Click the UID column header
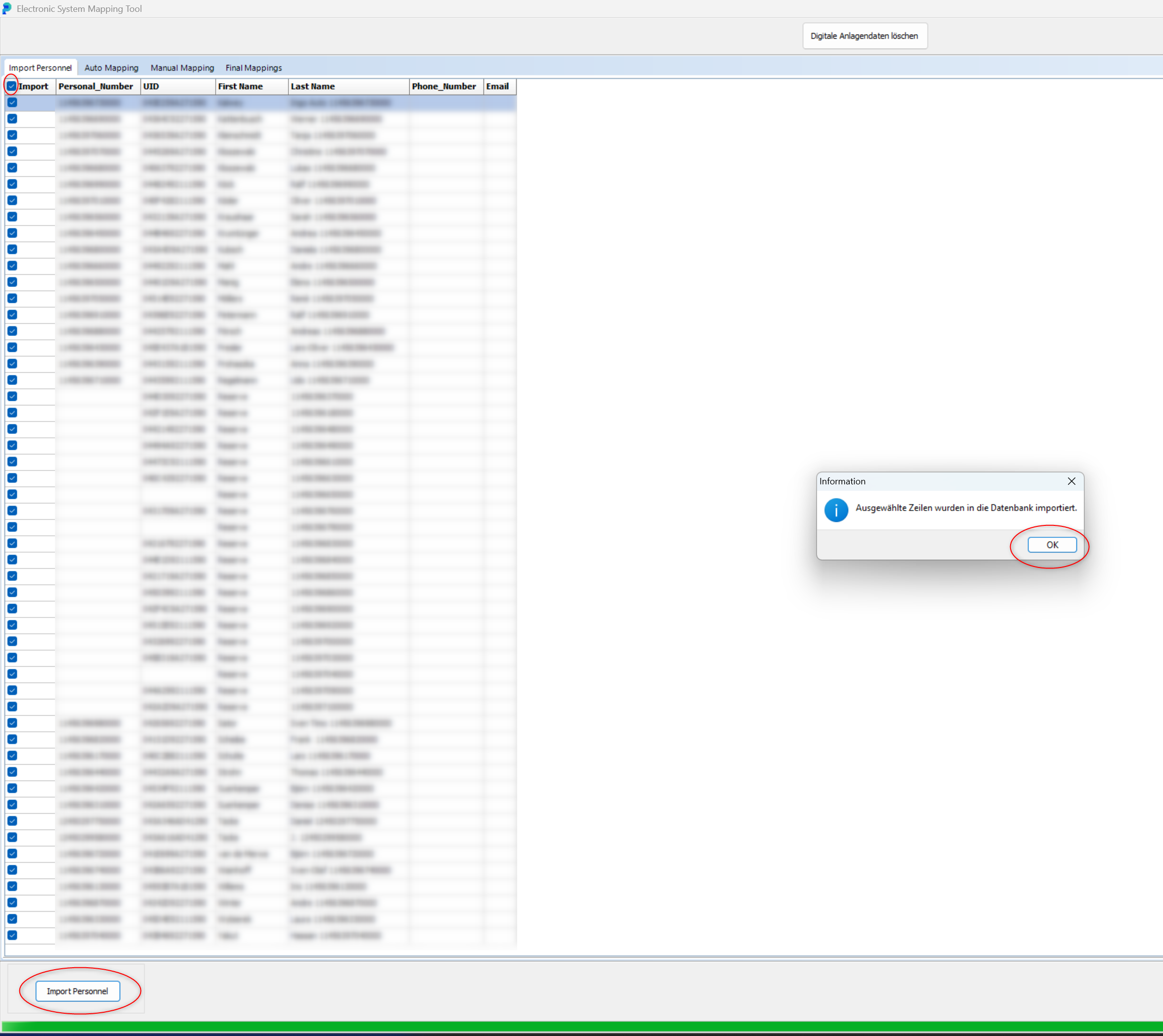Image resolution: width=1163 pixels, height=1036 pixels. (x=177, y=87)
